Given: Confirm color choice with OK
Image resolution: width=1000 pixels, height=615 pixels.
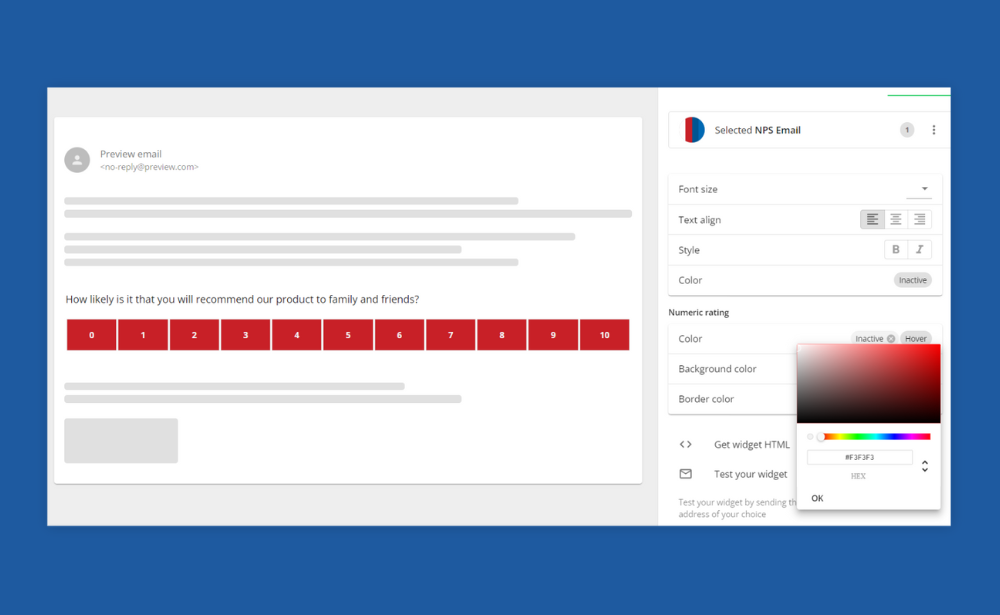Looking at the screenshot, I should pyautogui.click(x=817, y=497).
